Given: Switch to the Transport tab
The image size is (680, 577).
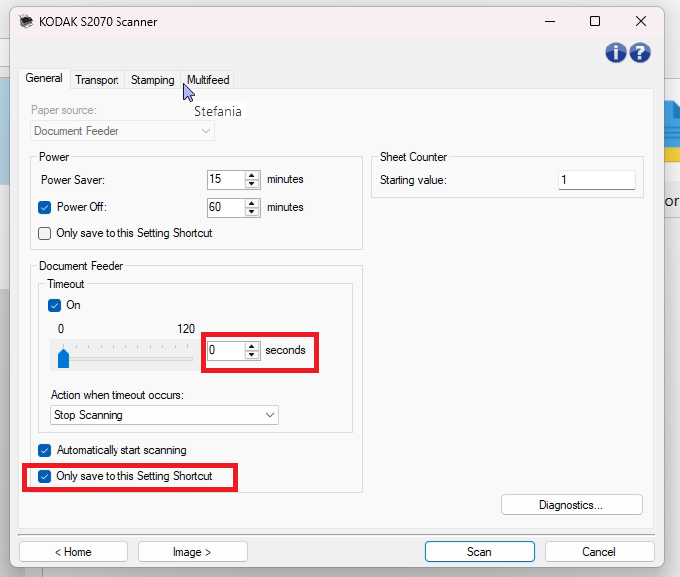Looking at the screenshot, I should (97, 80).
